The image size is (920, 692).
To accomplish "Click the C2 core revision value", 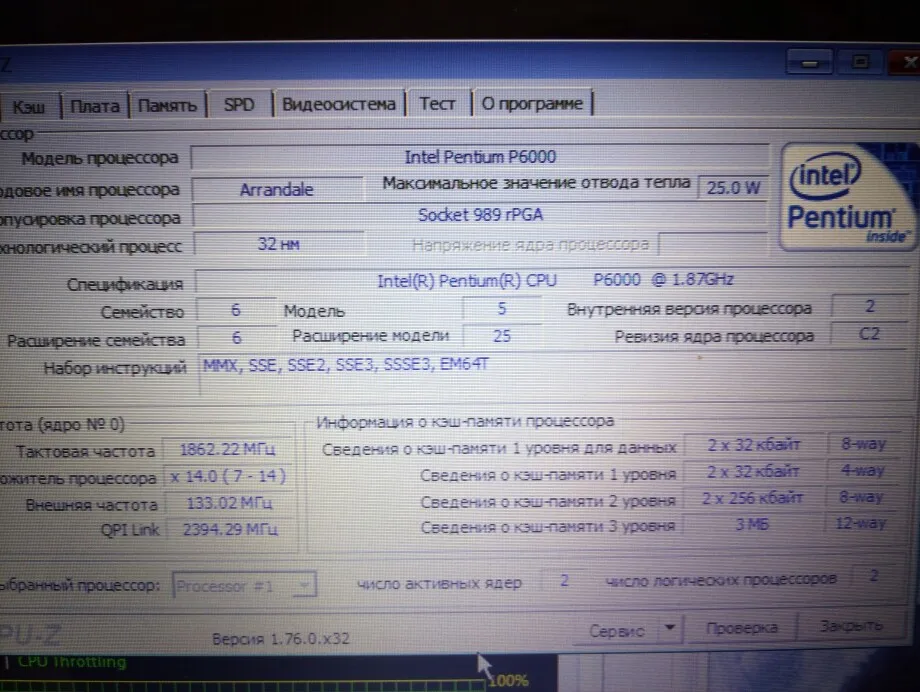I will pyautogui.click(x=869, y=334).
